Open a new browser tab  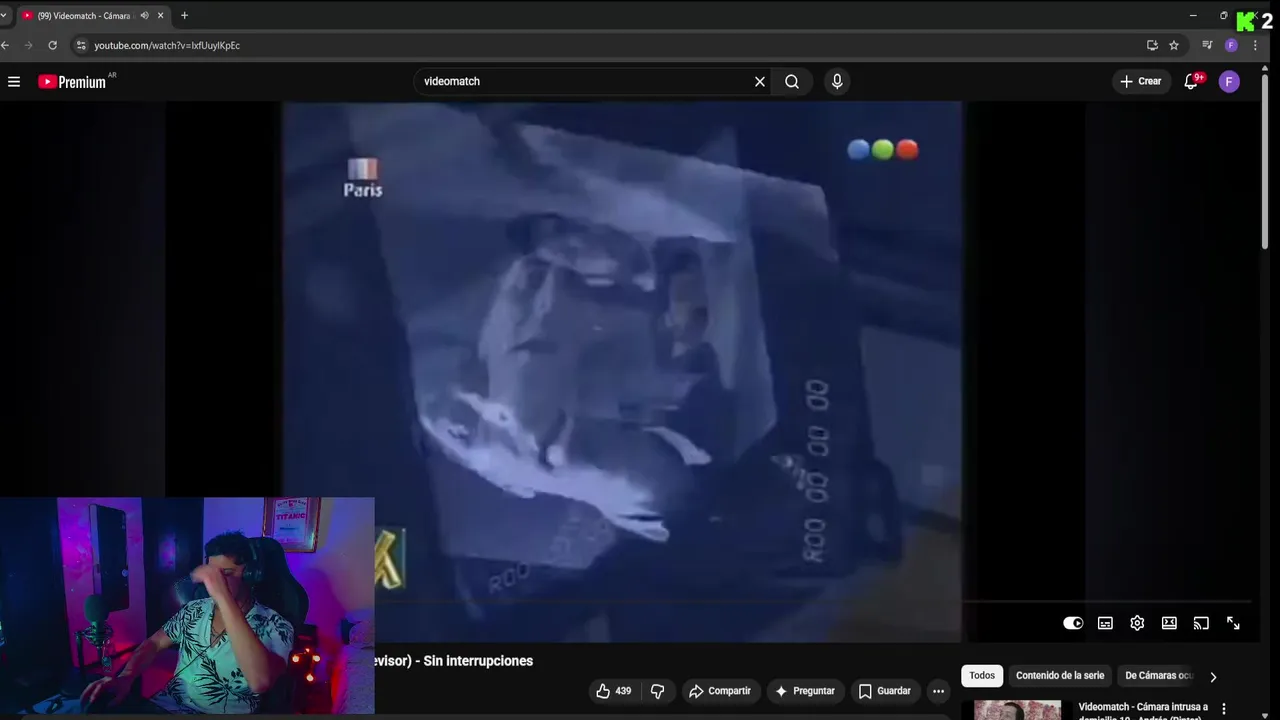coord(184,16)
